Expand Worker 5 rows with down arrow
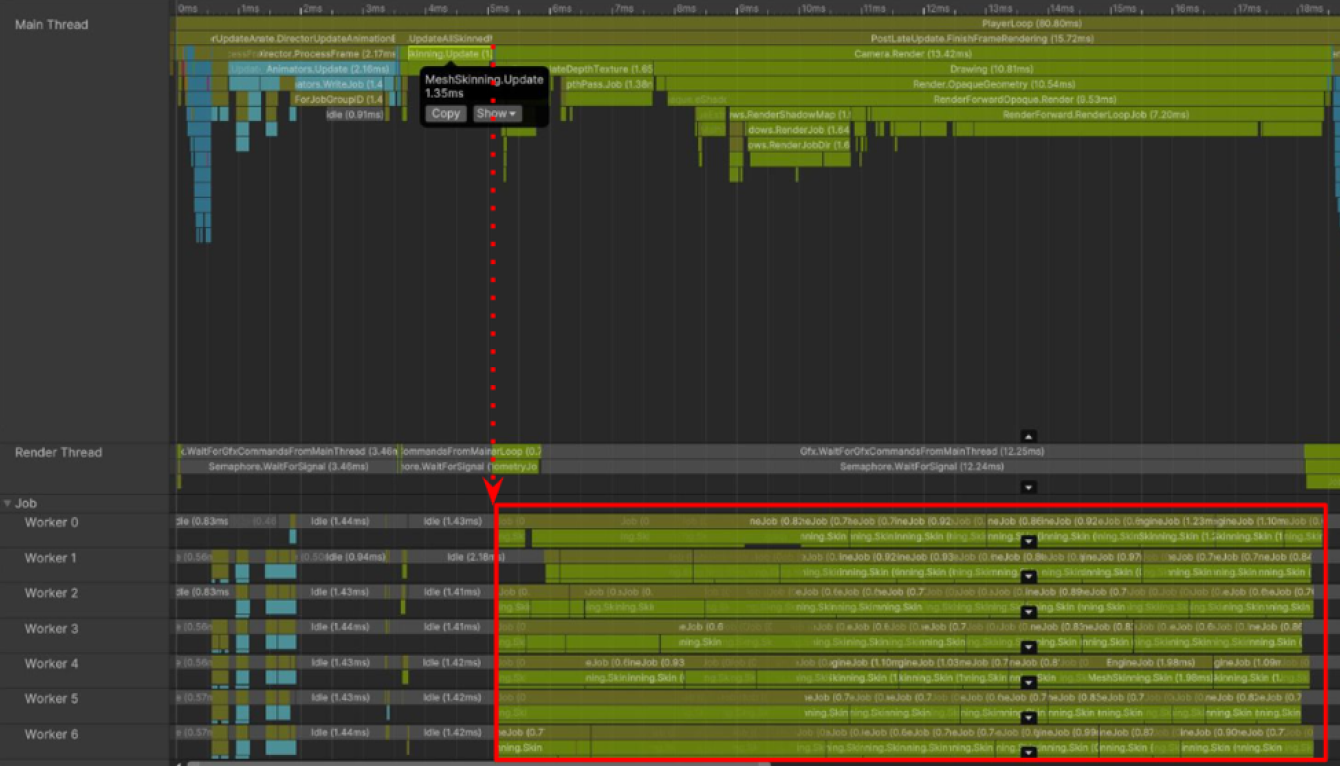This screenshot has height=766, width=1340. (1028, 717)
